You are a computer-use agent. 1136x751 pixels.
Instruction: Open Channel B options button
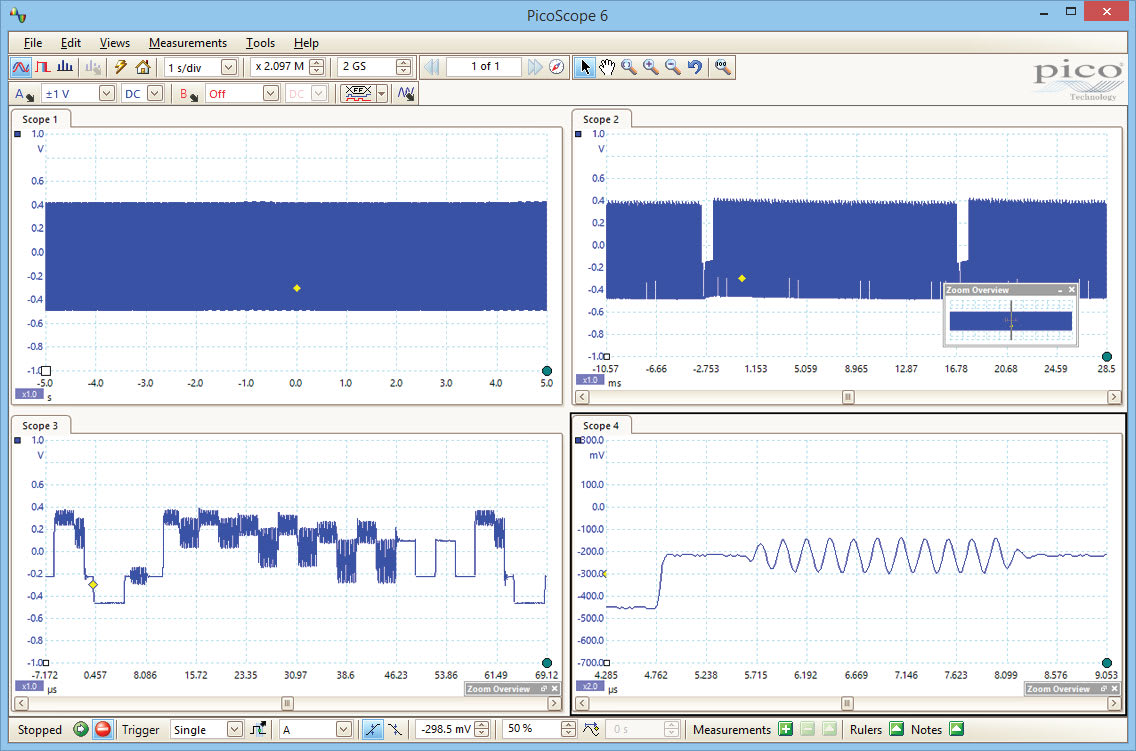188,94
